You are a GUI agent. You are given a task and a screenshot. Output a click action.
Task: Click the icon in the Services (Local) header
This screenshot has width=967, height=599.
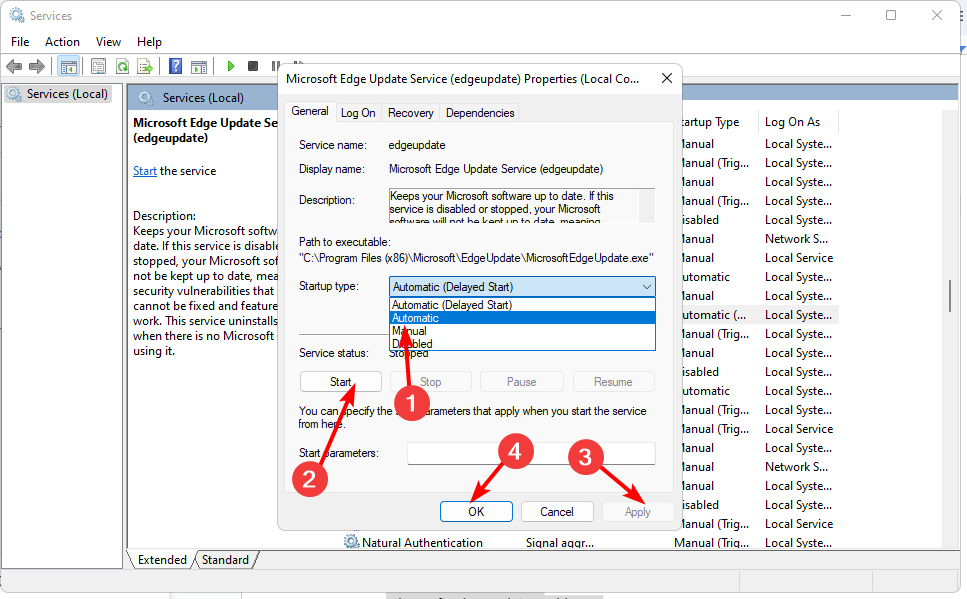pos(146,97)
